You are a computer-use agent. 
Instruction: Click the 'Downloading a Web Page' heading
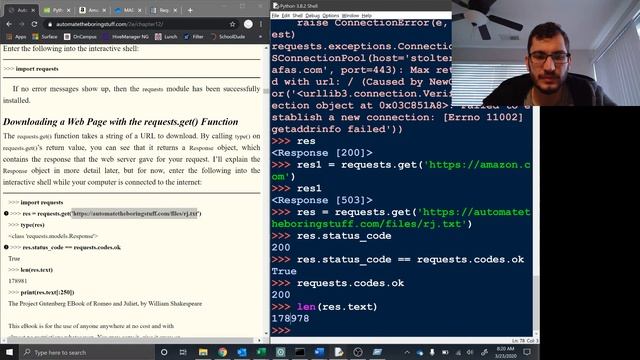[x=120, y=122]
